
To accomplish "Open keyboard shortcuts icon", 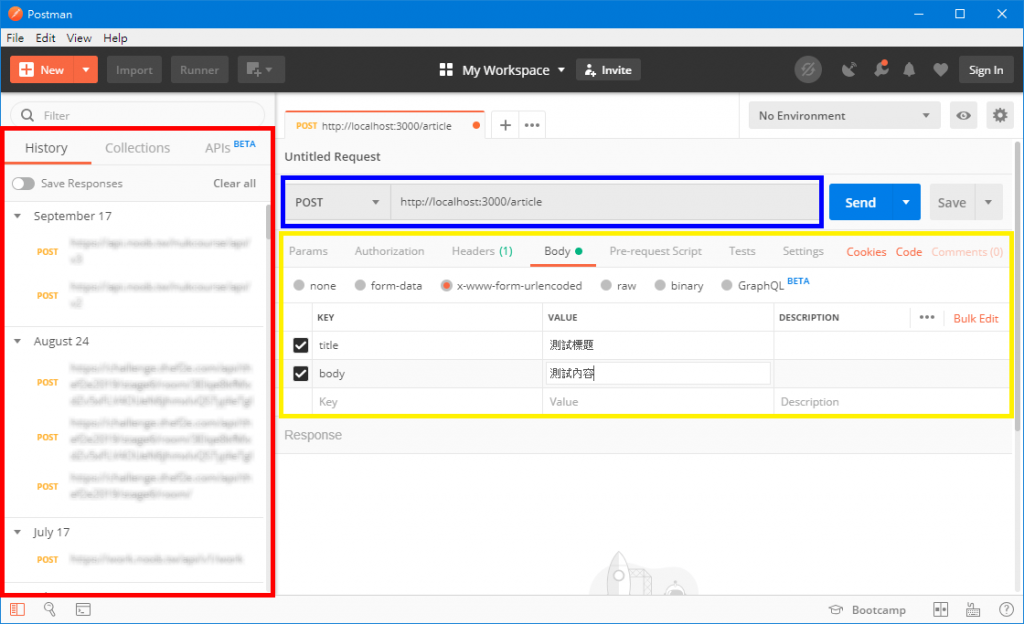I will 973,610.
